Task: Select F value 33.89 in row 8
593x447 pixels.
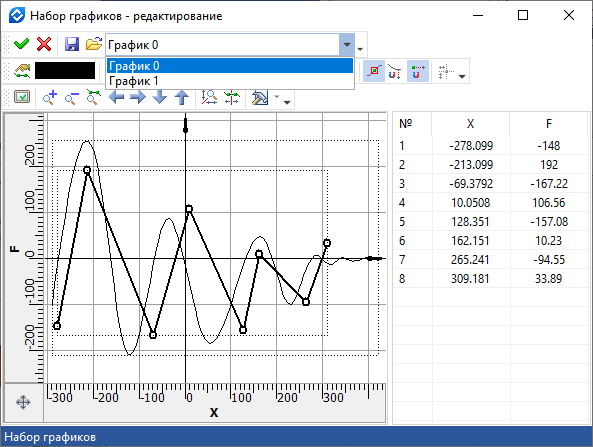Action: pos(549,279)
